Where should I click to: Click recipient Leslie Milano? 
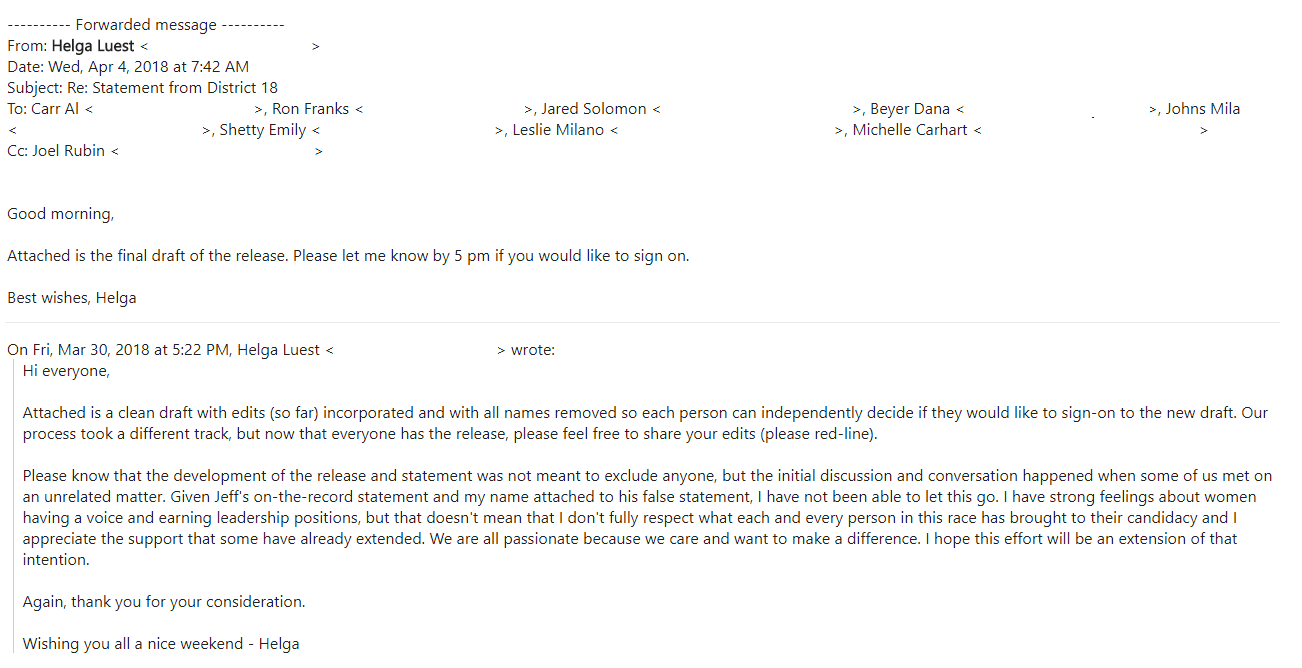[559, 130]
